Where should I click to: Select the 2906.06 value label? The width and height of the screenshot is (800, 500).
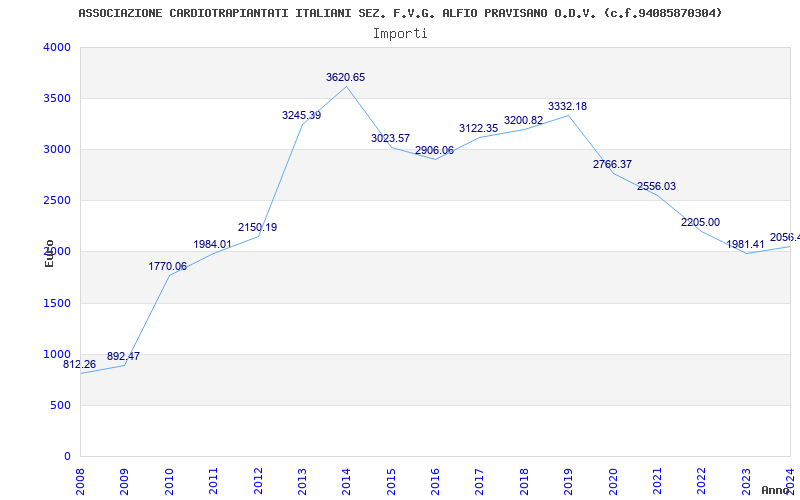point(434,151)
